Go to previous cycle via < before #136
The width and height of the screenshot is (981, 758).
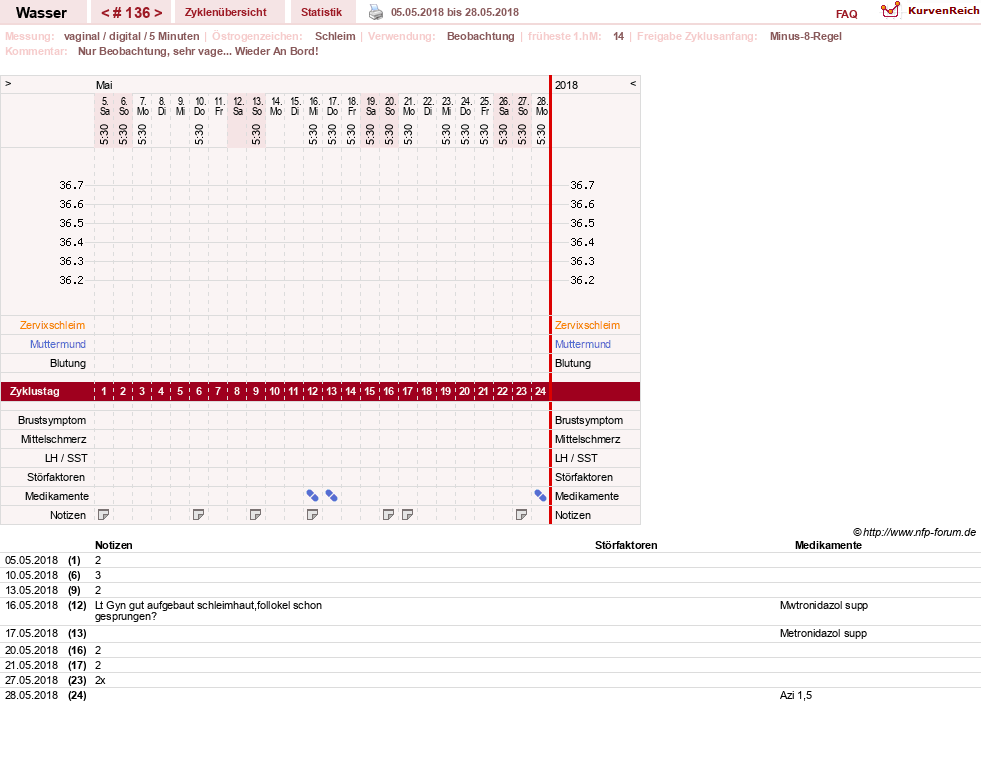pos(105,13)
